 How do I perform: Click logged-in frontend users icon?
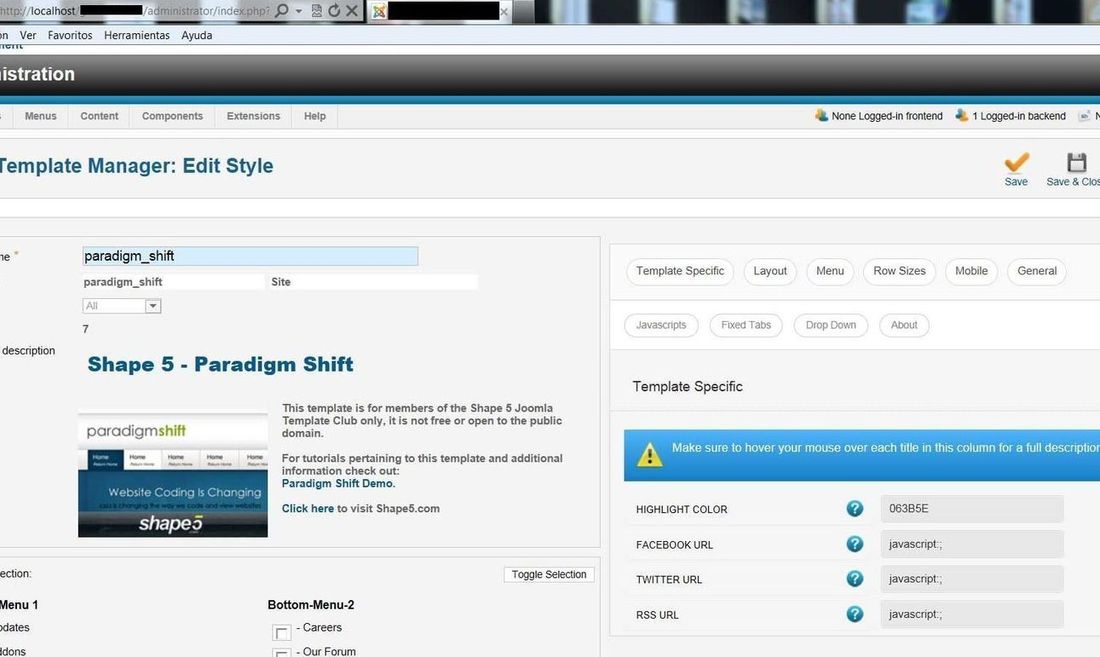click(821, 115)
